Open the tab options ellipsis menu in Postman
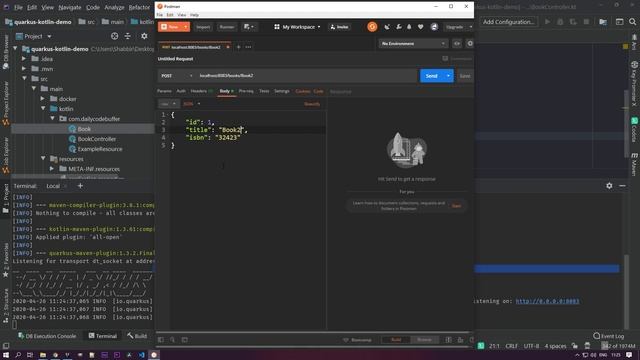 click(248, 47)
